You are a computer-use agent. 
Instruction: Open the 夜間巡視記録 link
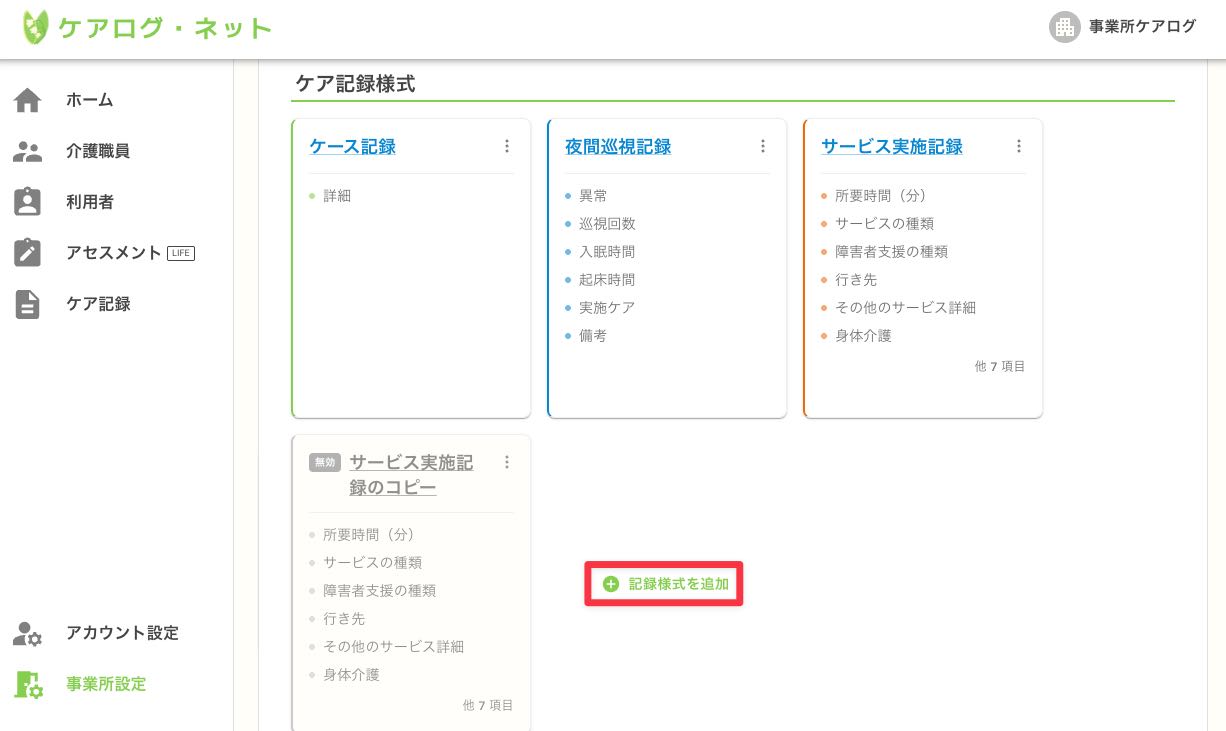pos(616,146)
